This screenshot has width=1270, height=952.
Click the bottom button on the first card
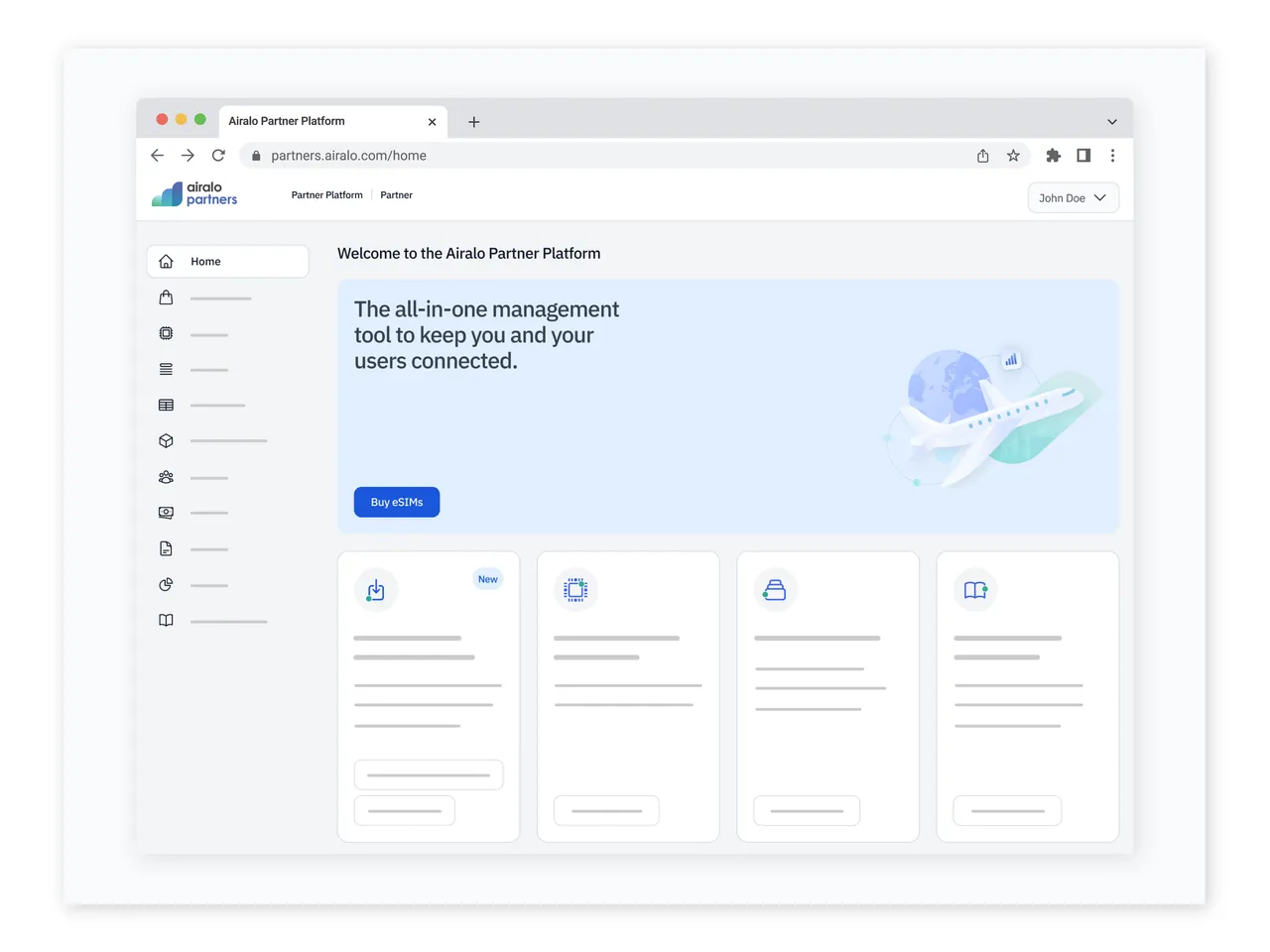pos(405,810)
